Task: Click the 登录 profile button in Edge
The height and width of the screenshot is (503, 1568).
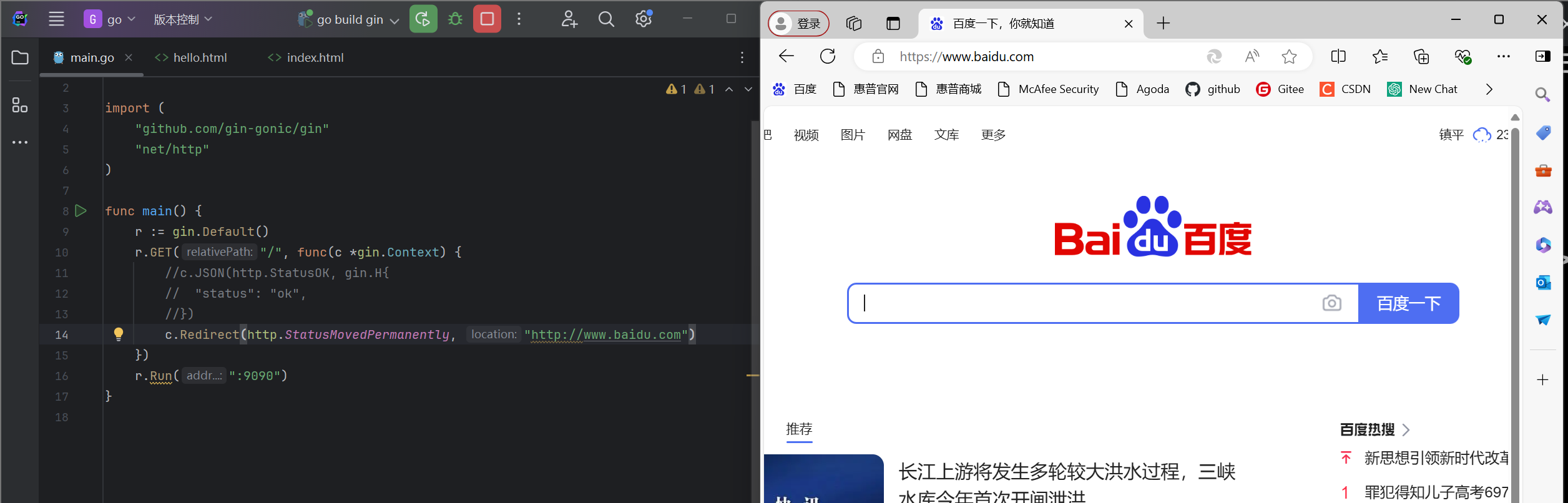Action: [x=798, y=24]
